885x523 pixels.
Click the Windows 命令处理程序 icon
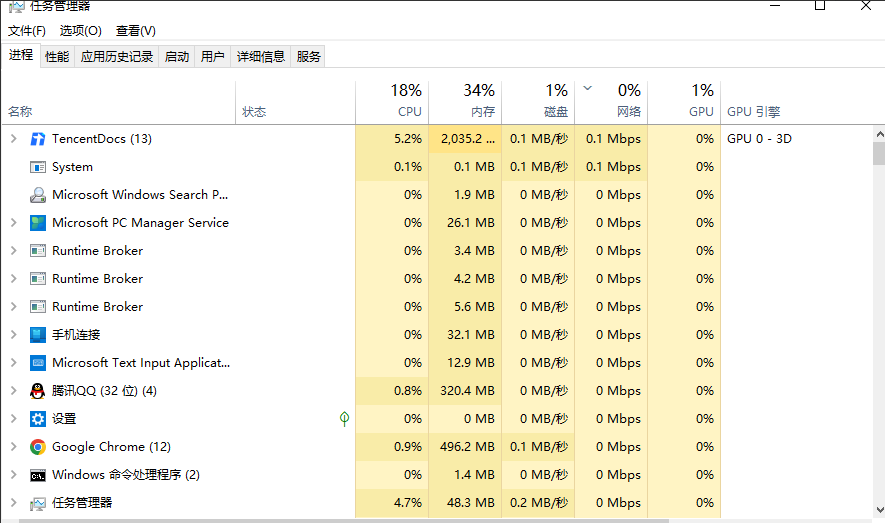tap(38, 475)
